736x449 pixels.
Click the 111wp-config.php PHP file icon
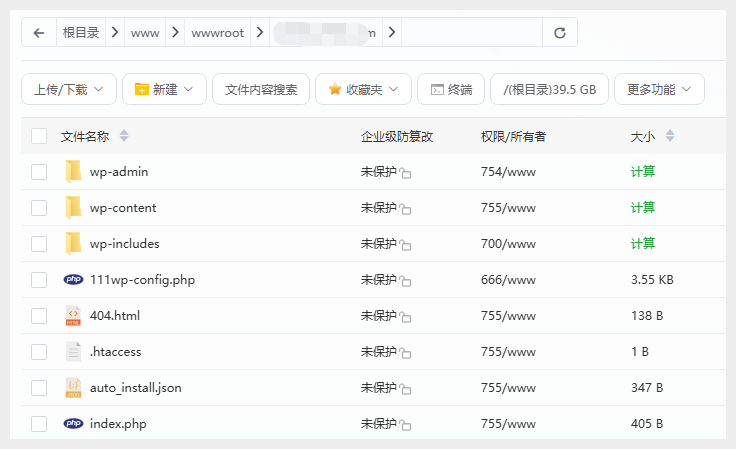73,280
